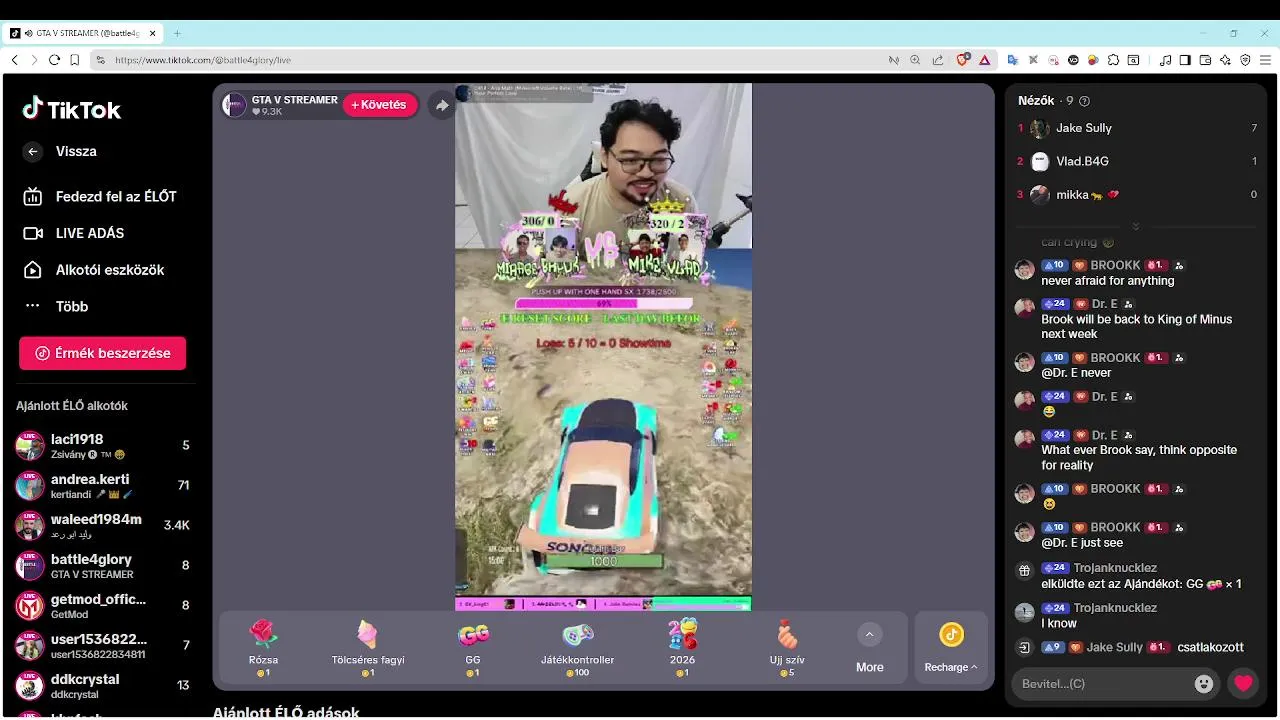Open the Leo AI sparkle icon
This screenshot has width=1280, height=720.
coord(1225,60)
